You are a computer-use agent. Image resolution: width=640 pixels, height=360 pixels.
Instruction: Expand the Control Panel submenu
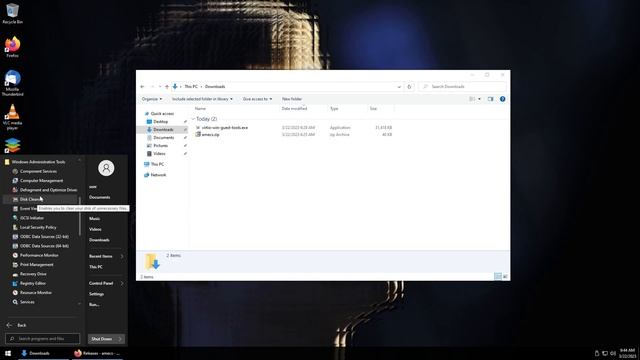click(122, 283)
